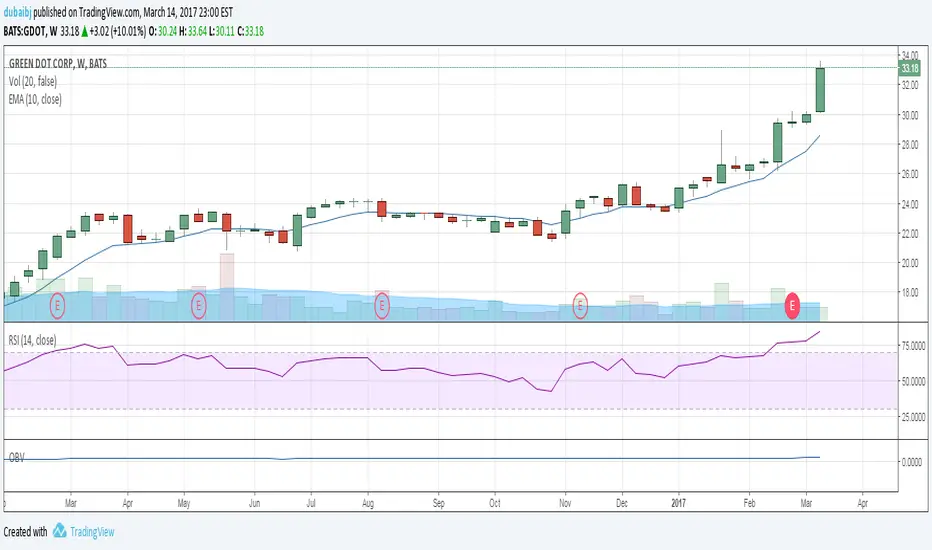Click the Aug label on time axis

coord(368,503)
